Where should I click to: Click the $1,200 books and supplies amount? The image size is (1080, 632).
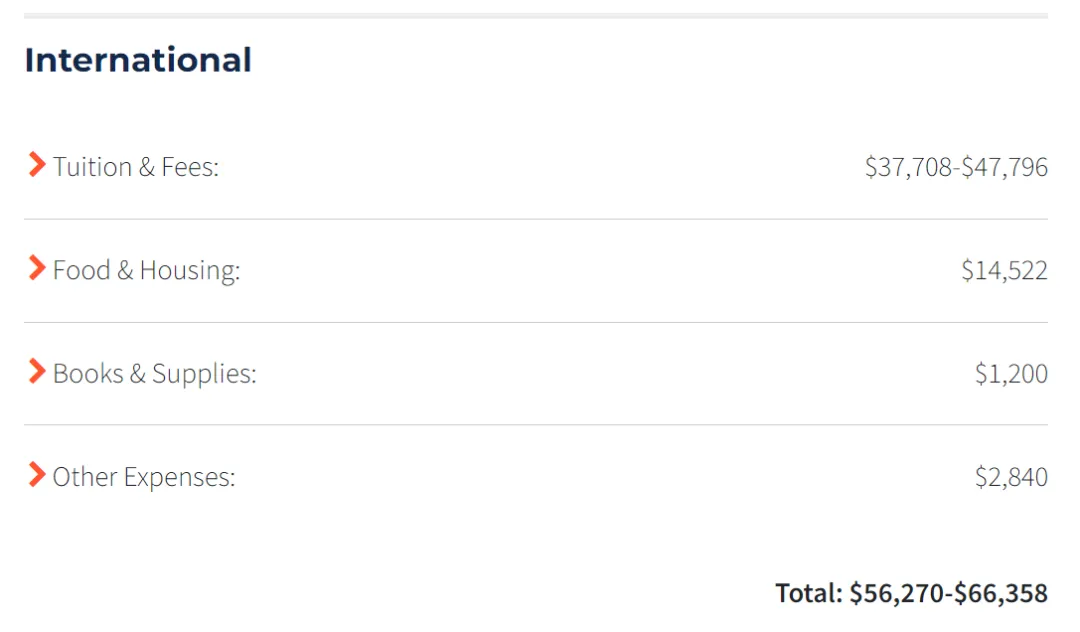[x=1011, y=374]
